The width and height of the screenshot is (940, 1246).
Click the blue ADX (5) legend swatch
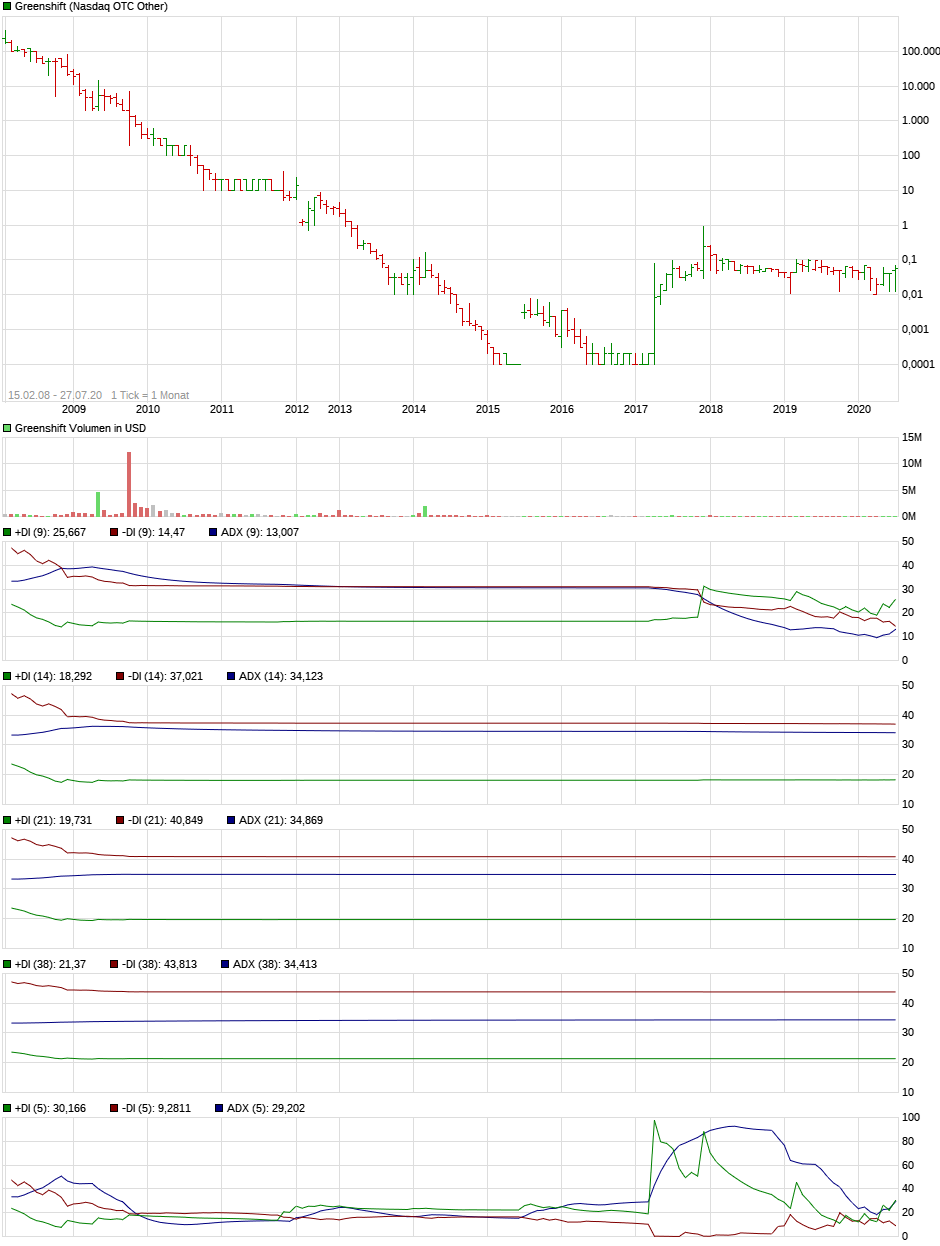[x=219, y=1108]
